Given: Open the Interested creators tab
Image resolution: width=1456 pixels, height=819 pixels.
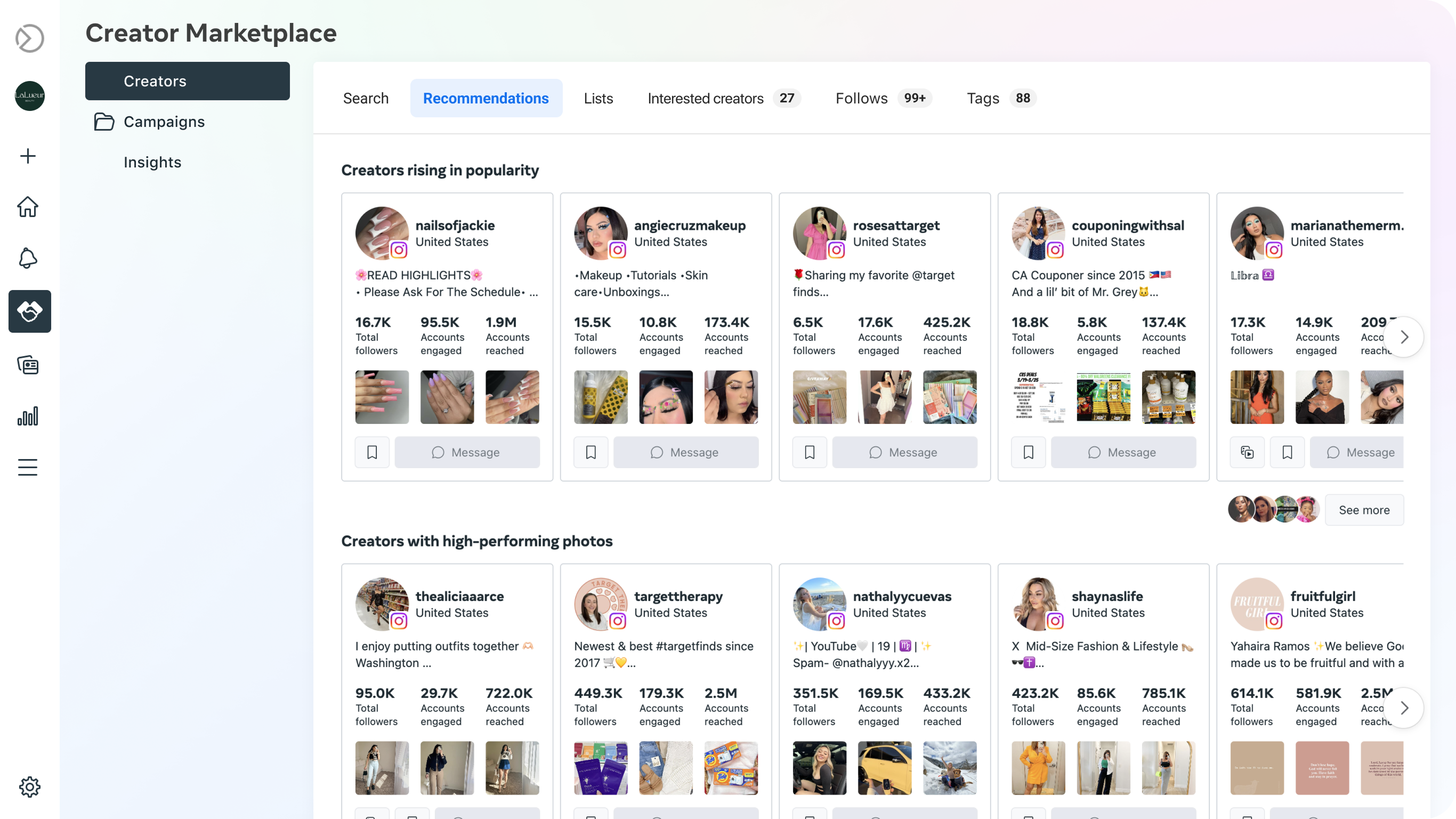Looking at the screenshot, I should (x=706, y=98).
